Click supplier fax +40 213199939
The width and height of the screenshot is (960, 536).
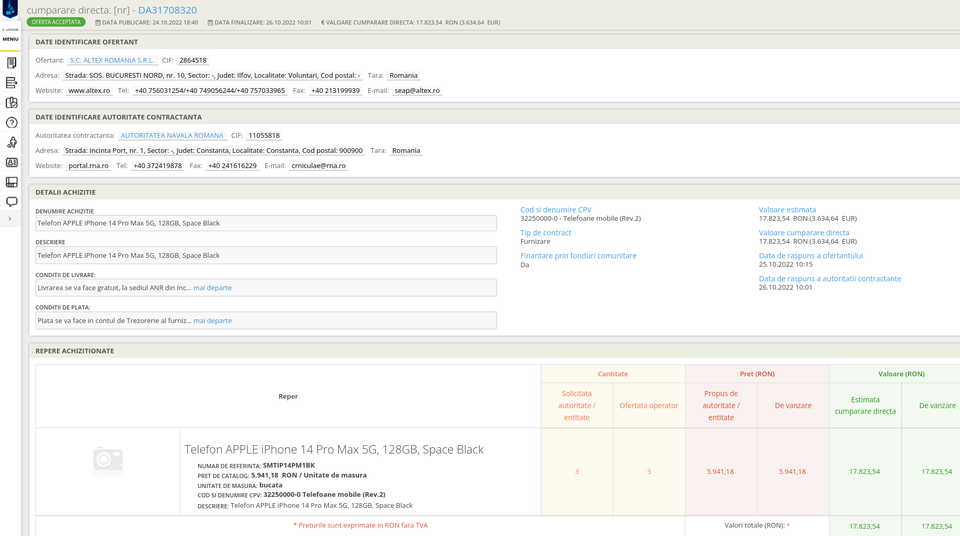(336, 91)
